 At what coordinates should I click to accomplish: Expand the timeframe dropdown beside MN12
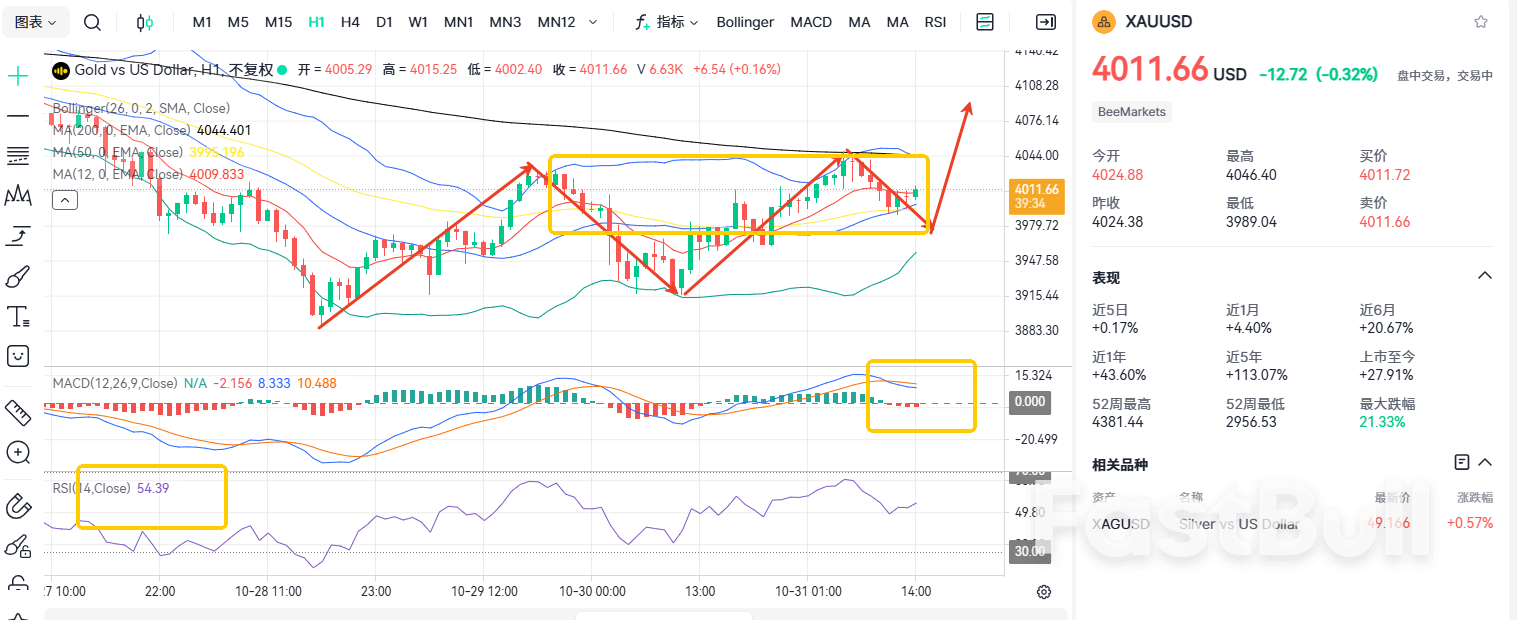(x=591, y=21)
